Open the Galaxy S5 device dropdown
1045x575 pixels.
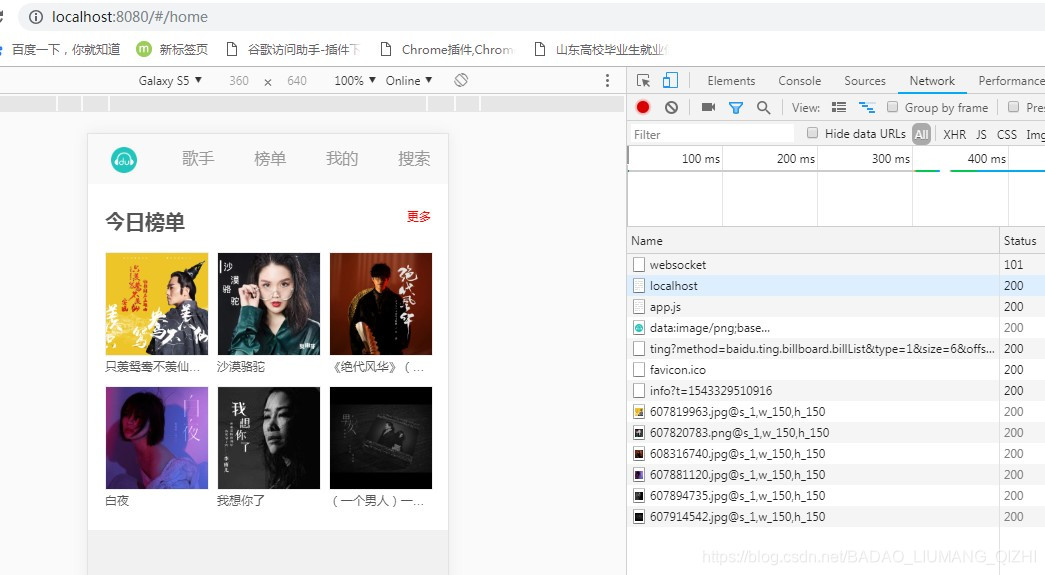170,81
